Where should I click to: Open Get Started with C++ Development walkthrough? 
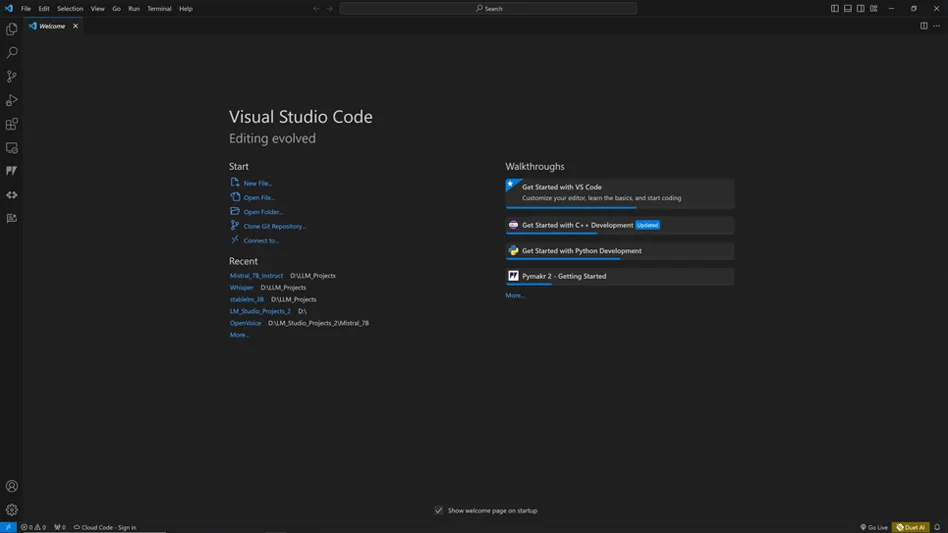(620, 225)
